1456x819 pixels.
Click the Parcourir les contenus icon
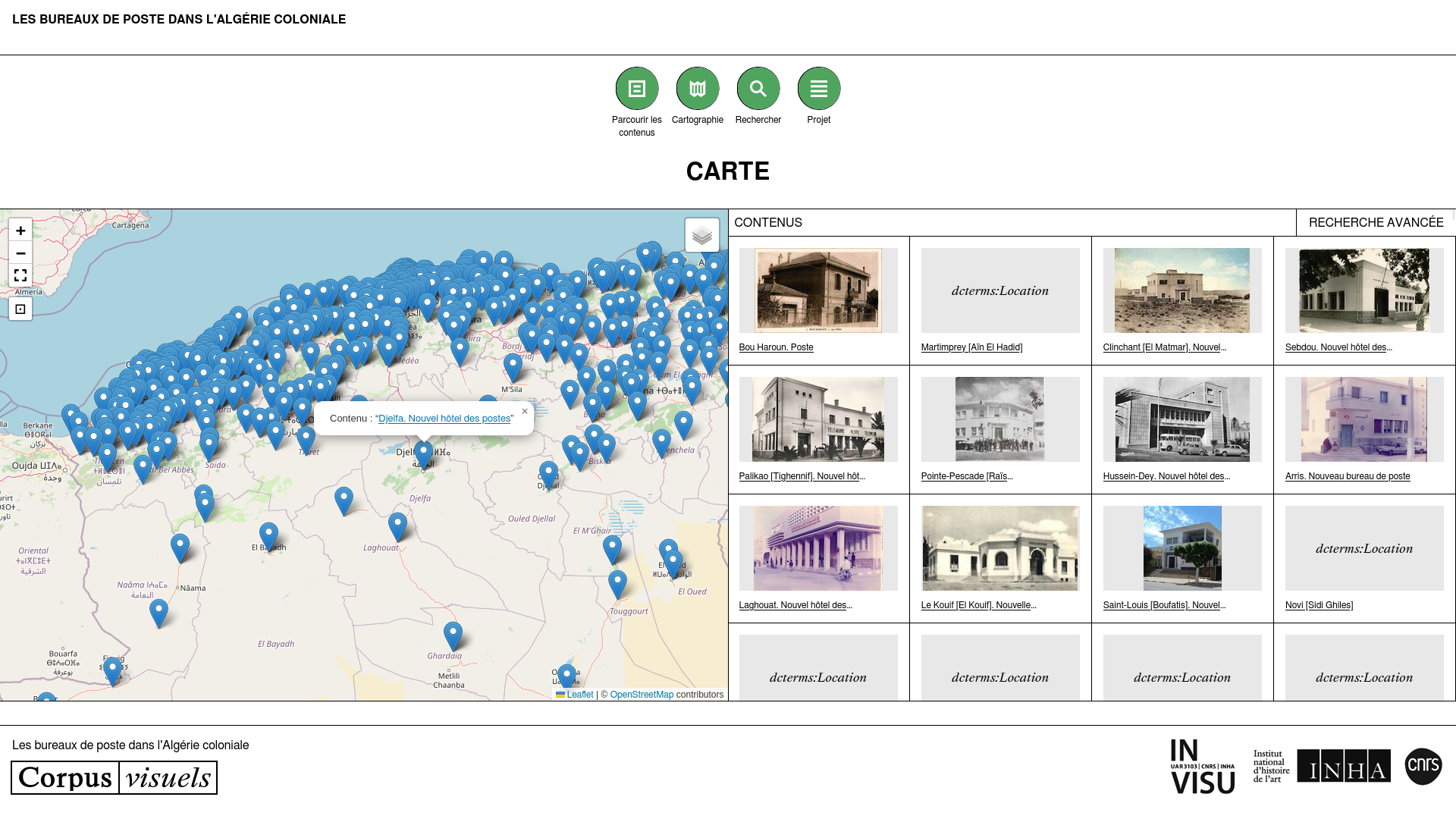[x=637, y=89]
